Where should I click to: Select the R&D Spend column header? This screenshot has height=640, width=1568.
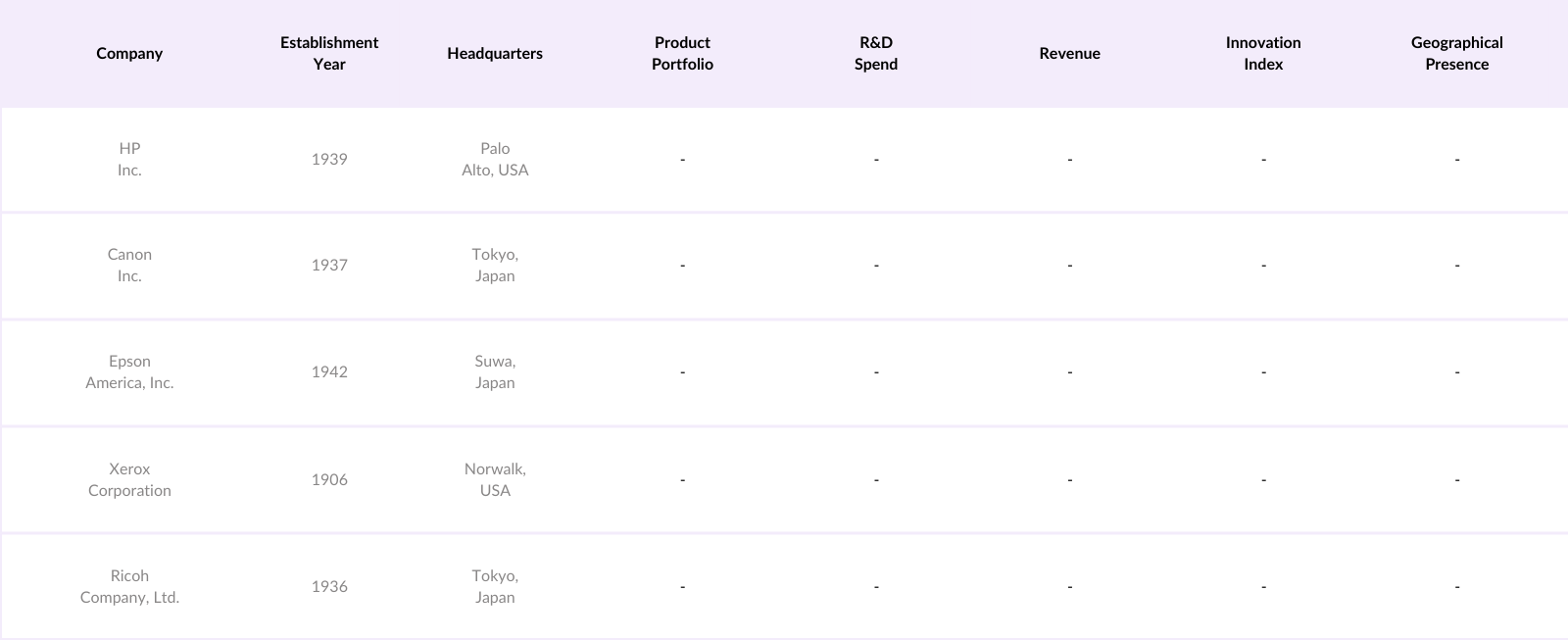876,54
